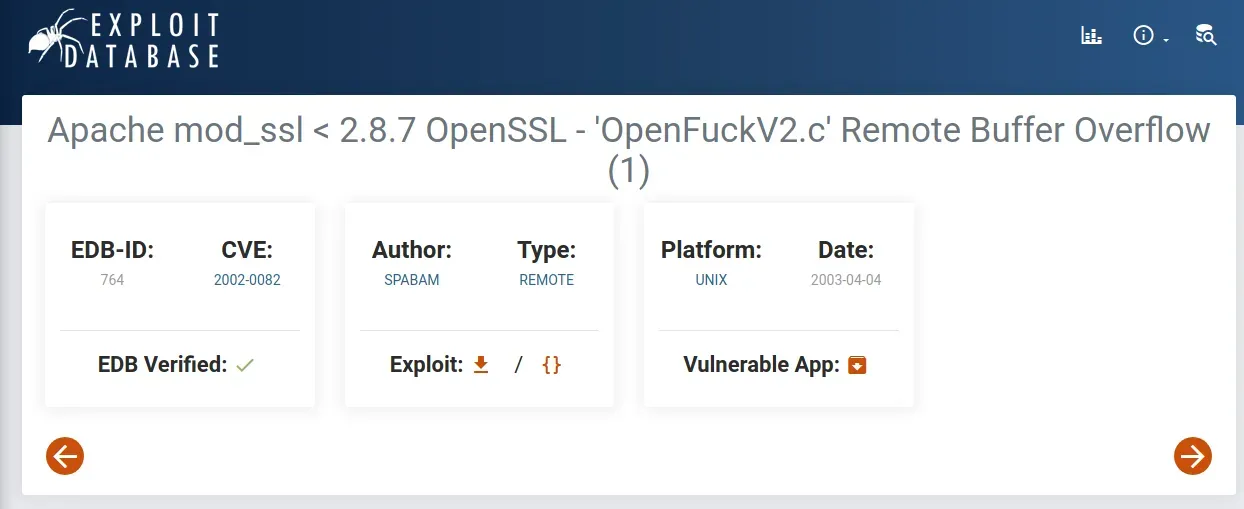This screenshot has width=1244, height=509.
Task: Click the date 2003-04-04
Action: 846,280
